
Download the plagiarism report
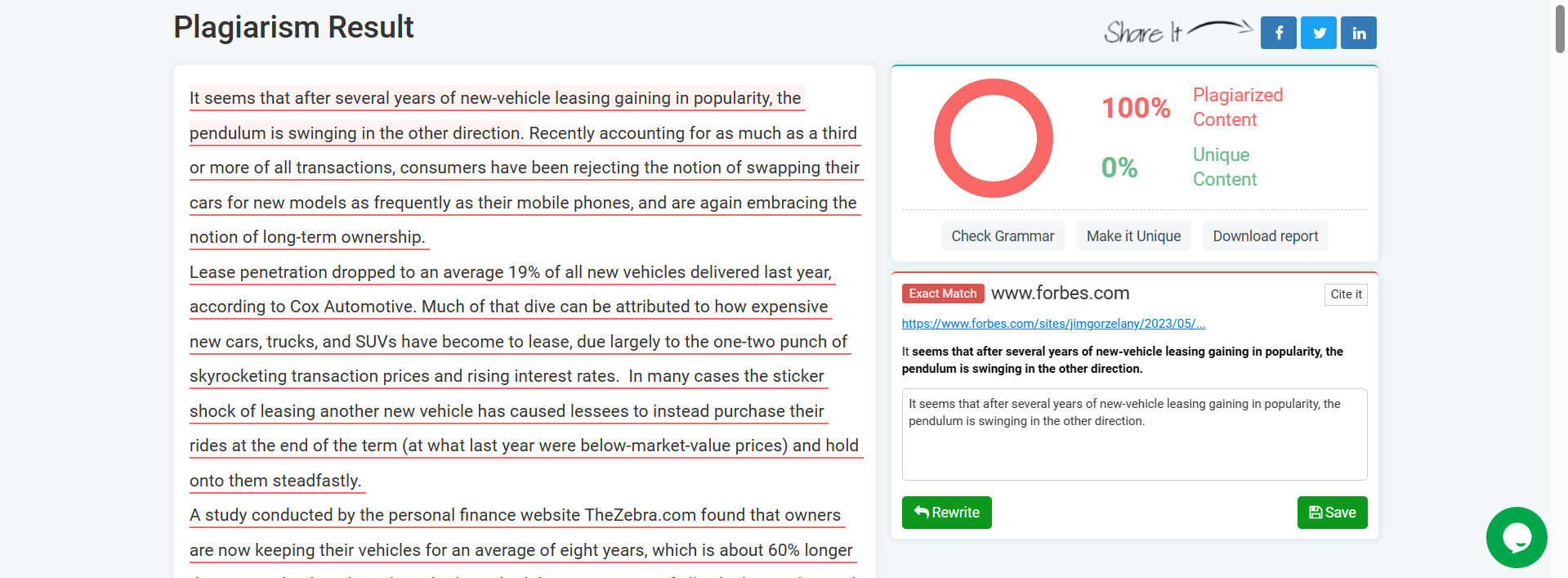(x=1265, y=236)
